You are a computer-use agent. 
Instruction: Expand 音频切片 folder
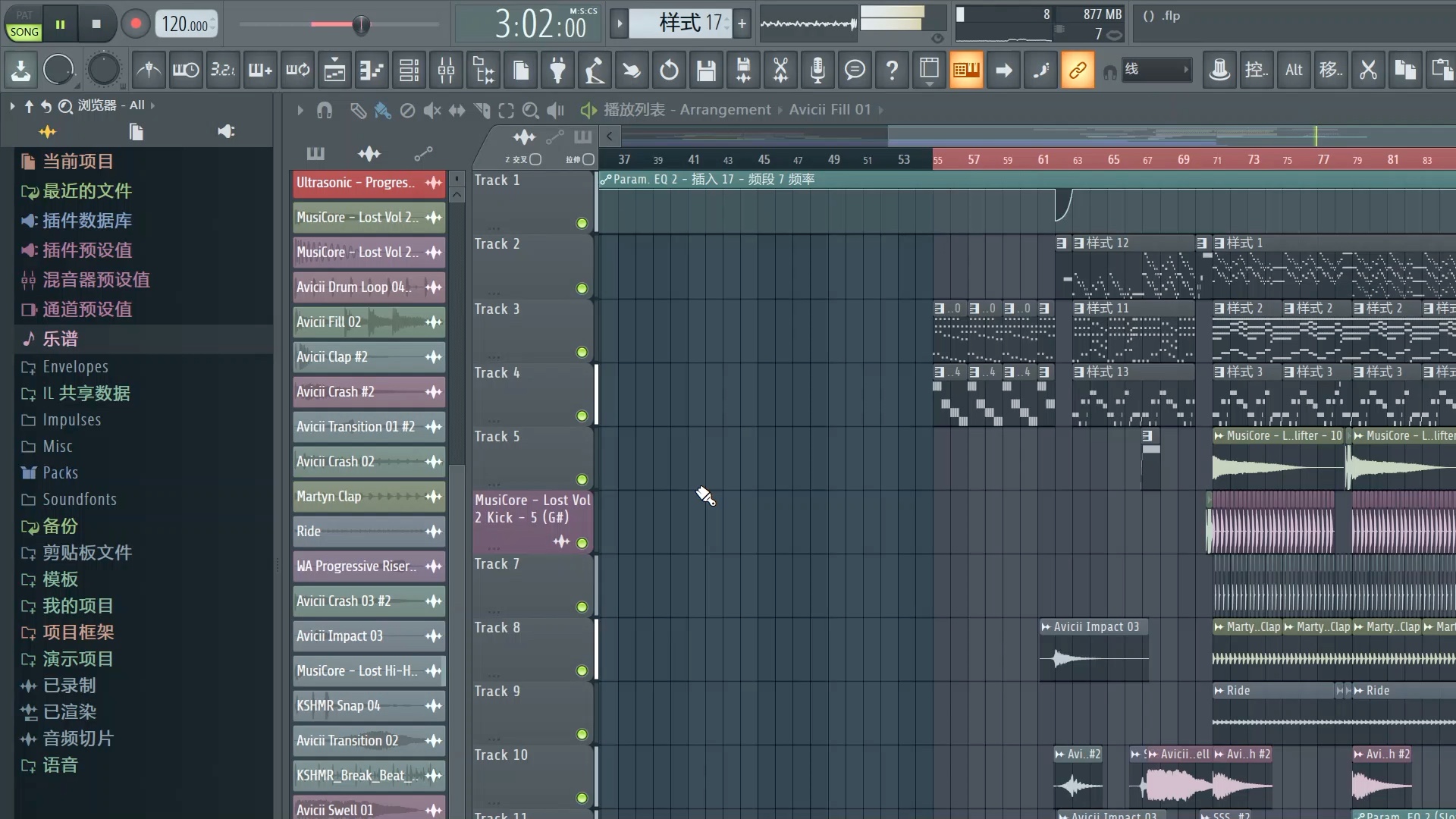click(78, 739)
